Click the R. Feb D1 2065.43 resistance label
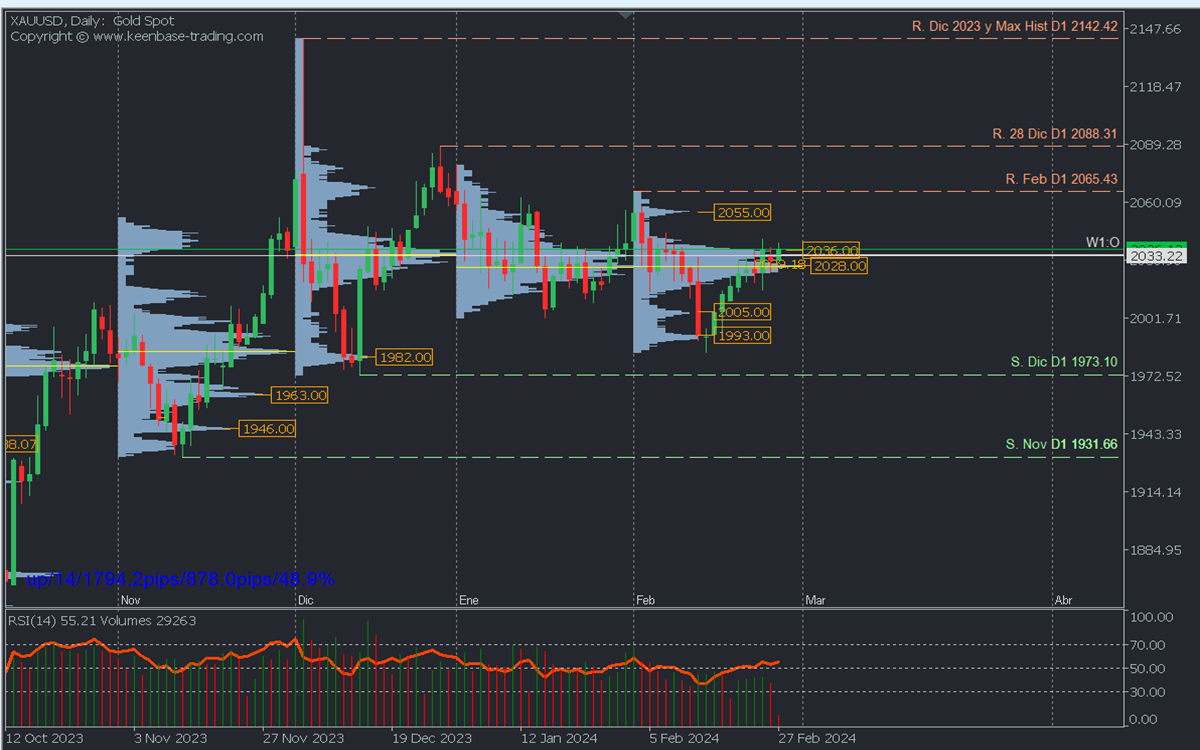1200x750 pixels. 1061,179
